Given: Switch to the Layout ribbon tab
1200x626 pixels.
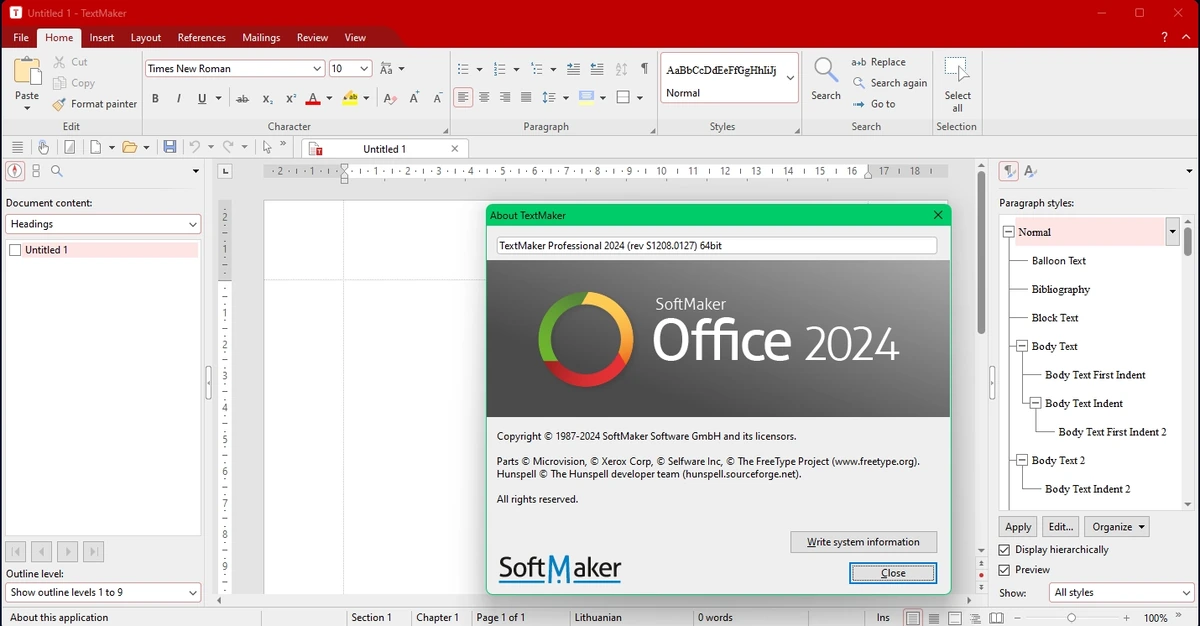Looking at the screenshot, I should [x=146, y=37].
